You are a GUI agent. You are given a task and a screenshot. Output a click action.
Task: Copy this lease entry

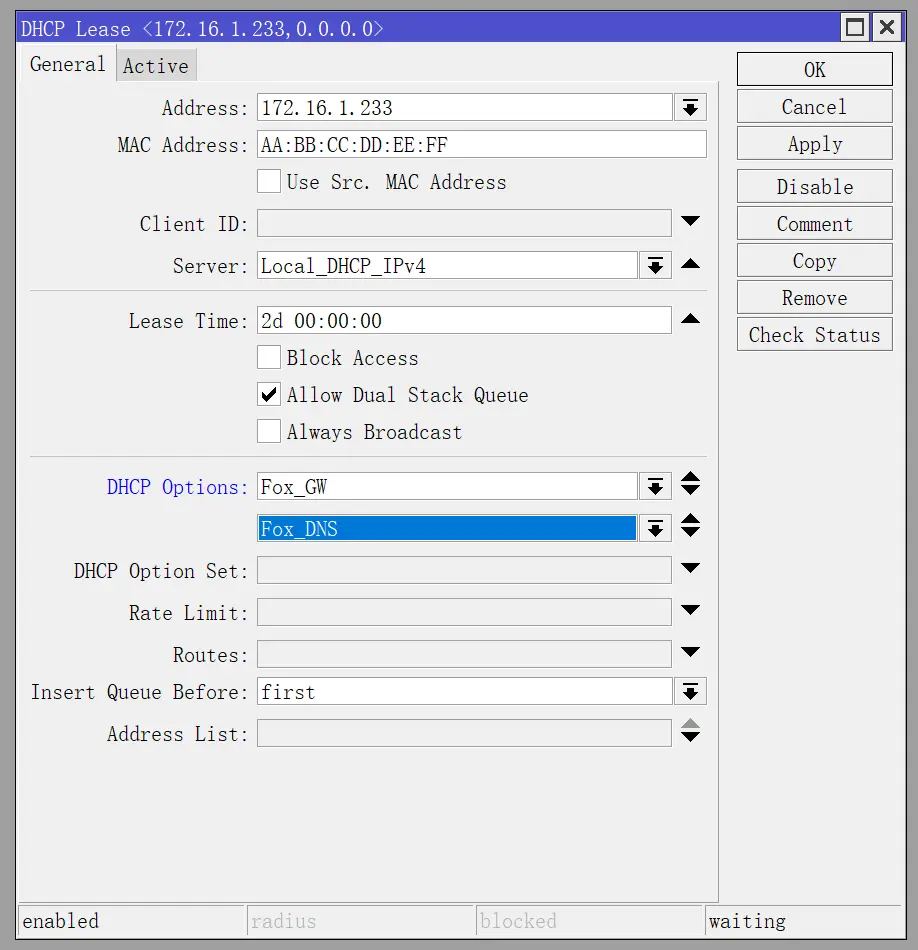[814, 261]
